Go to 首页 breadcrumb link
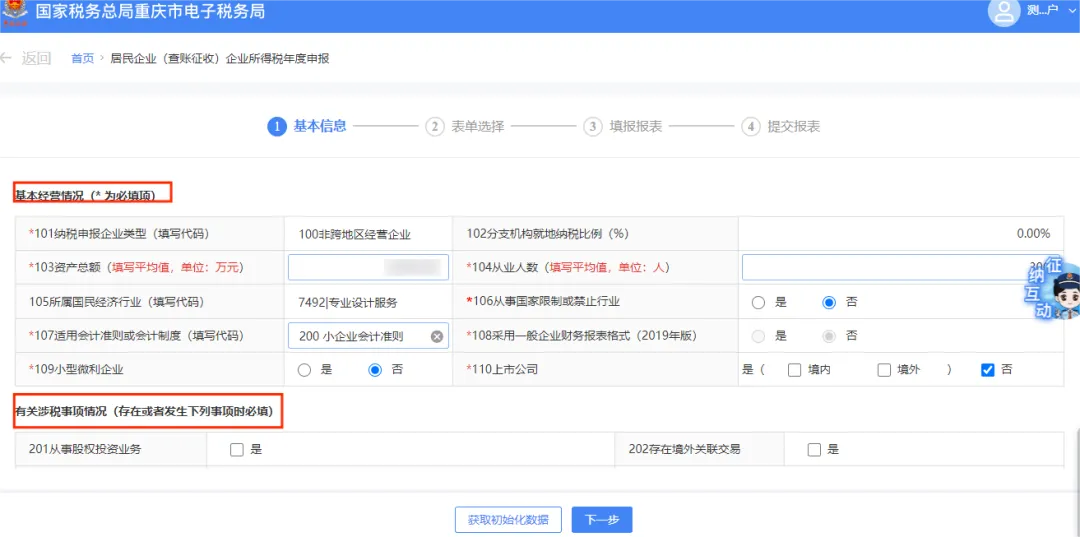Viewport: 1080px width, 537px height. pos(82,59)
